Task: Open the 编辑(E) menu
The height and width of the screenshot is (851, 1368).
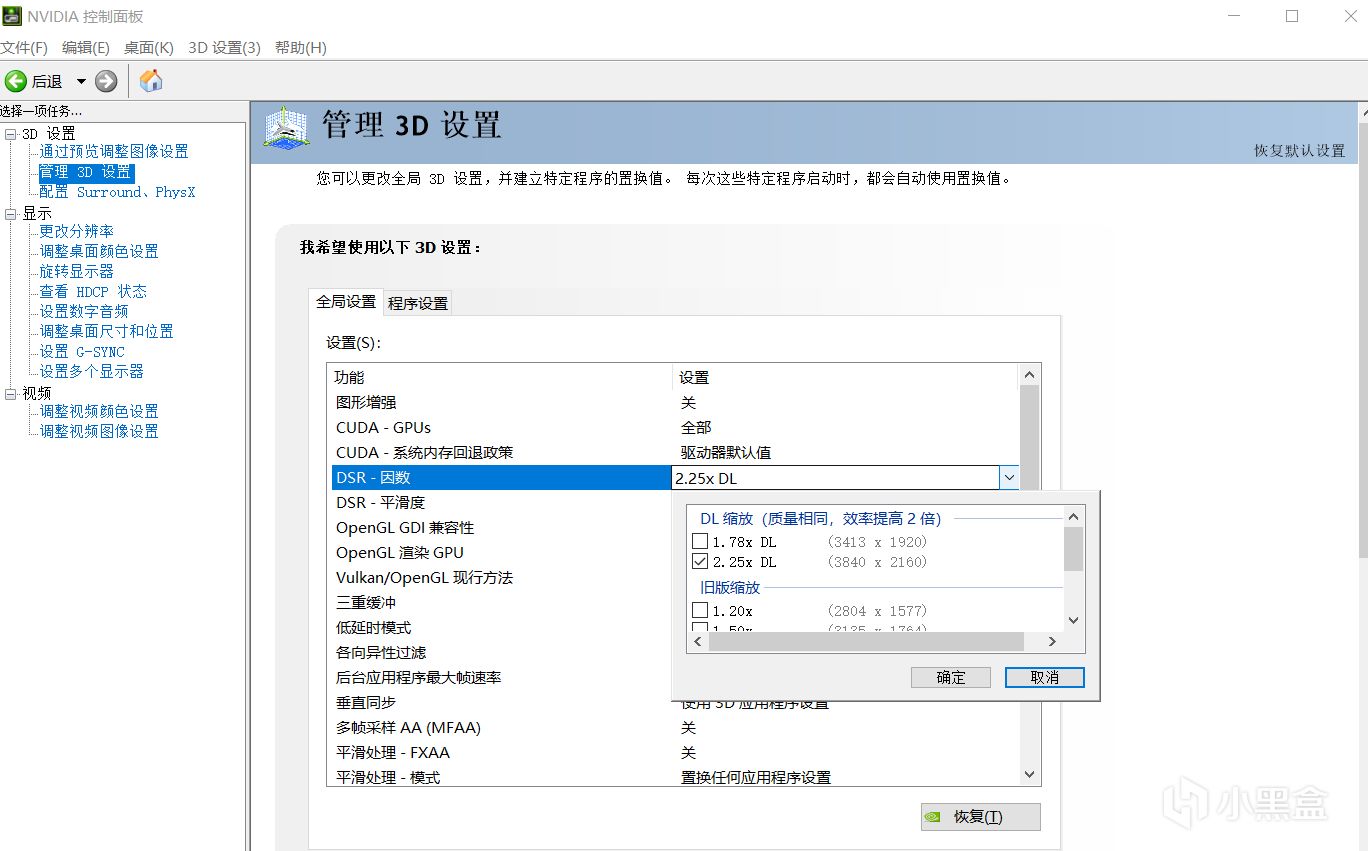Action: click(86, 47)
